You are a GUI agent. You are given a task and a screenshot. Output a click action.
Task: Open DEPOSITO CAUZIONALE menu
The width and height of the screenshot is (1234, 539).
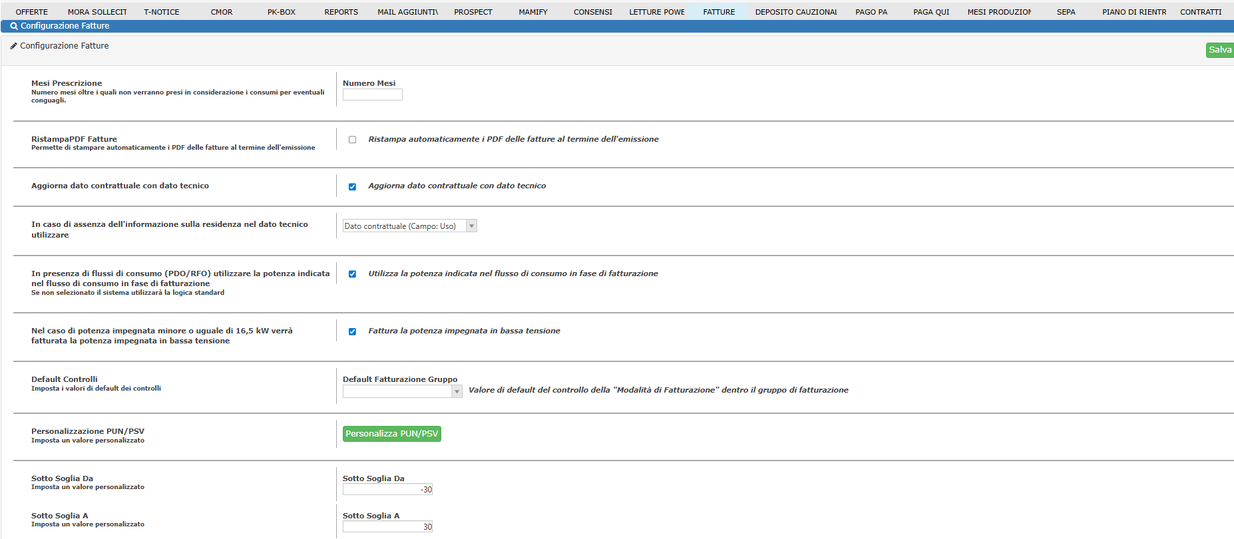[796, 12]
